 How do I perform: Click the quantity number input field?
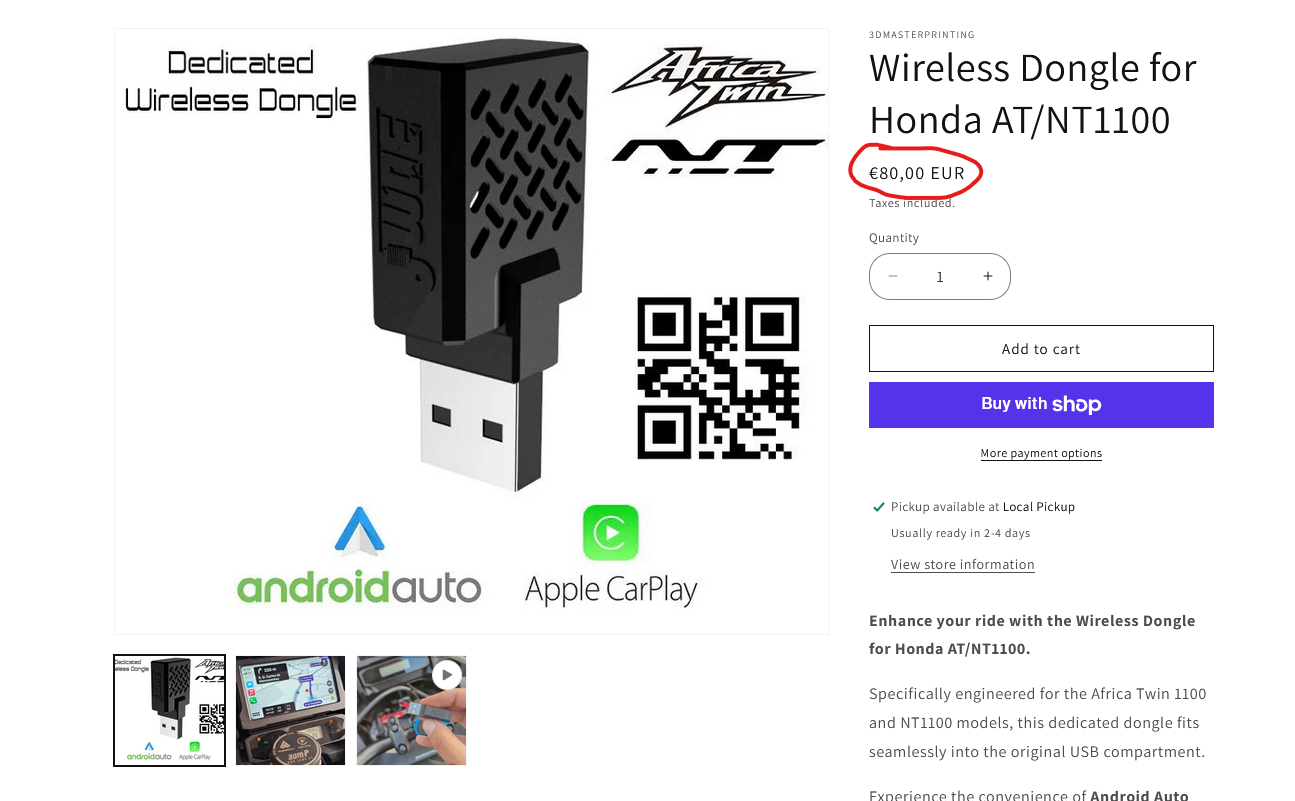940,277
